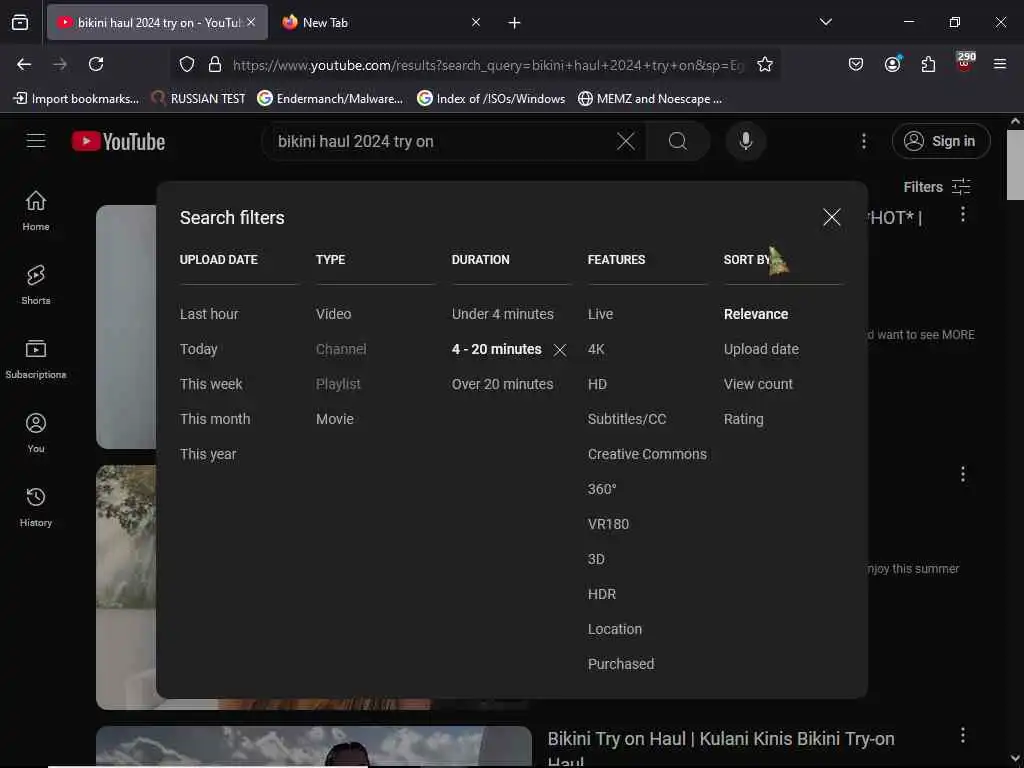Open more options for the second video result
This screenshot has height=768, width=1024.
tap(963, 474)
